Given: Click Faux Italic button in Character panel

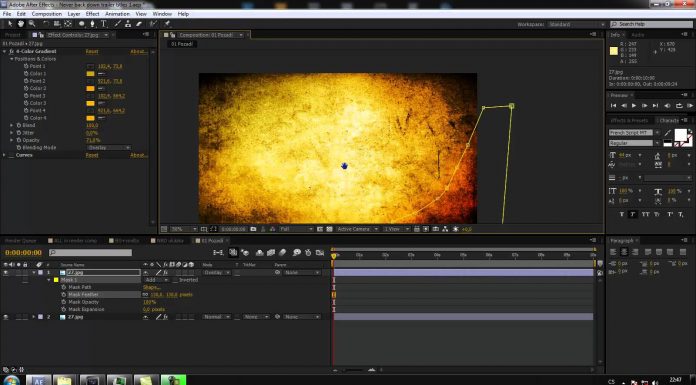Looking at the screenshot, I should point(633,214).
